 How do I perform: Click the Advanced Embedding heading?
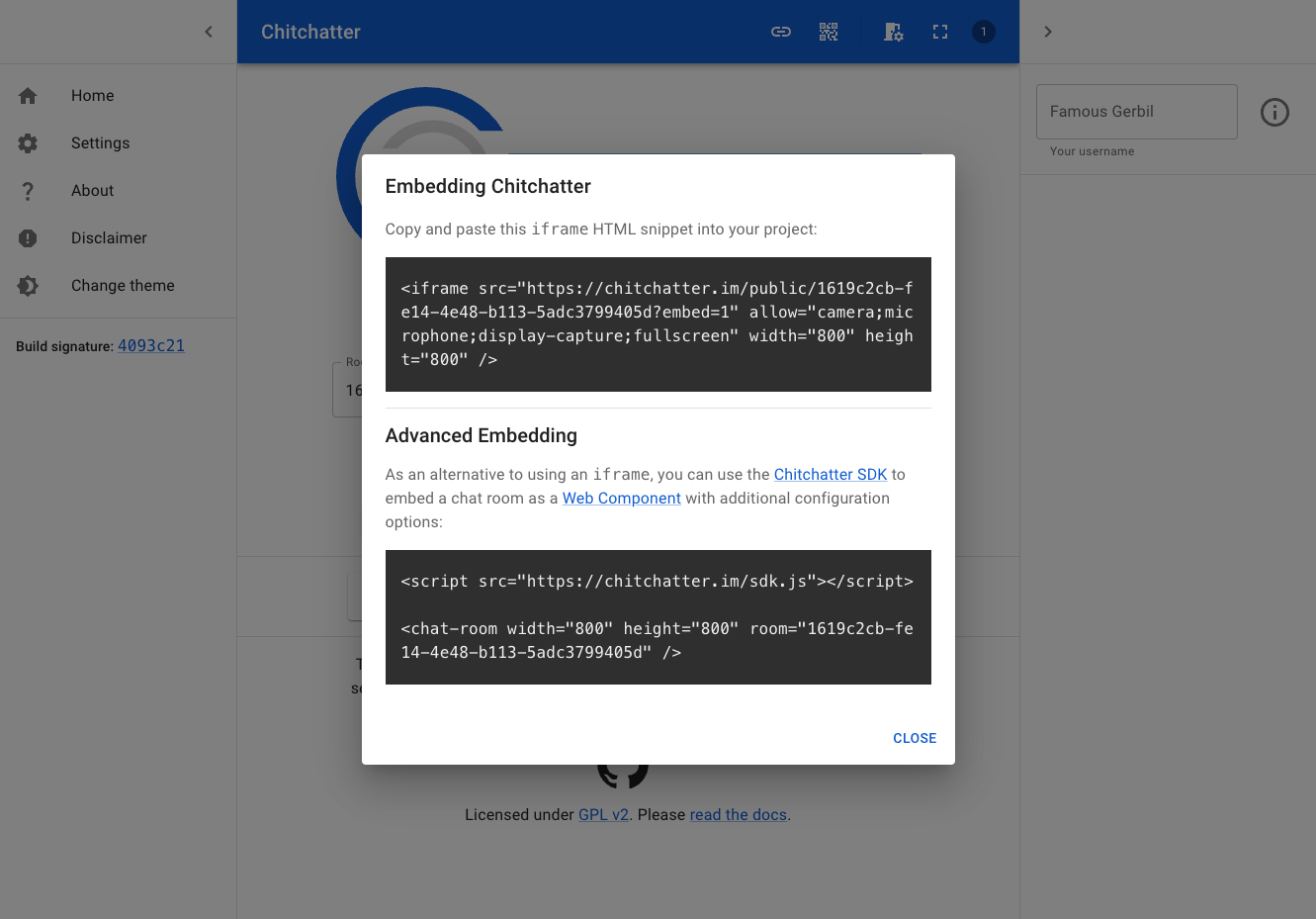pos(482,435)
